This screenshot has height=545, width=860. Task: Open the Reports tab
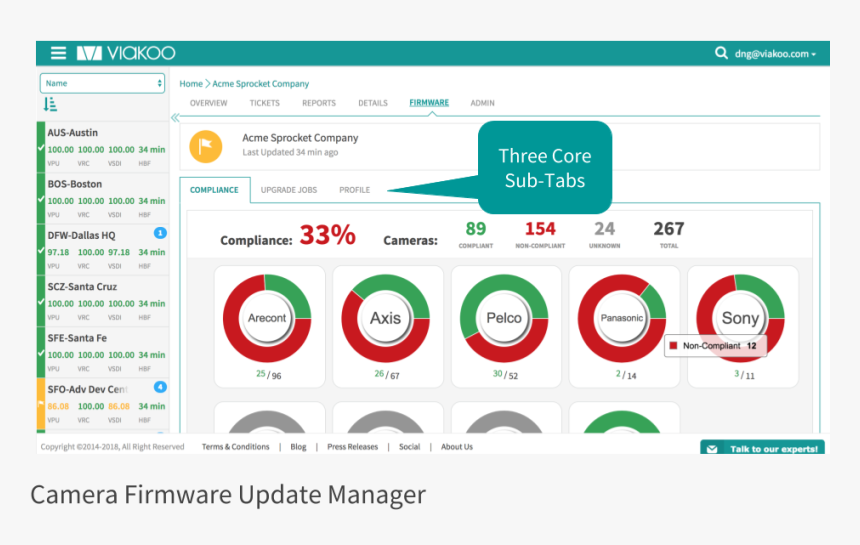[319, 103]
